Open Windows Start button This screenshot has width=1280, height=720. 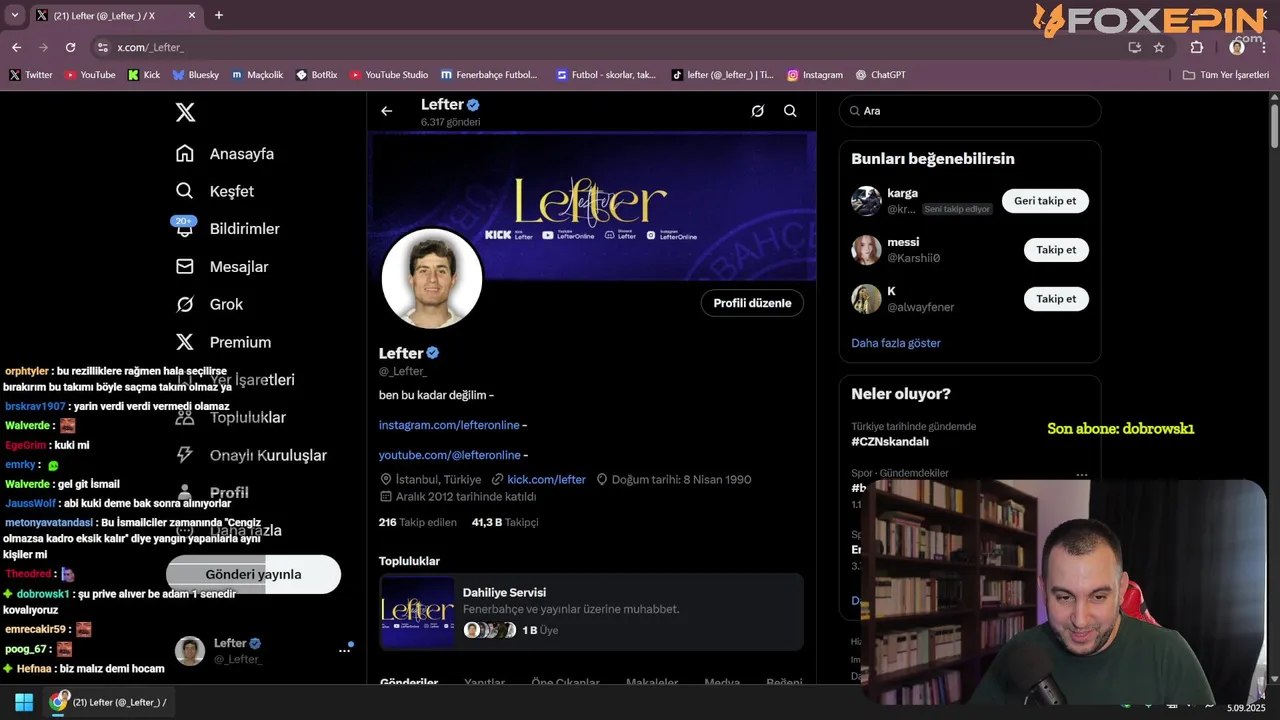24,702
